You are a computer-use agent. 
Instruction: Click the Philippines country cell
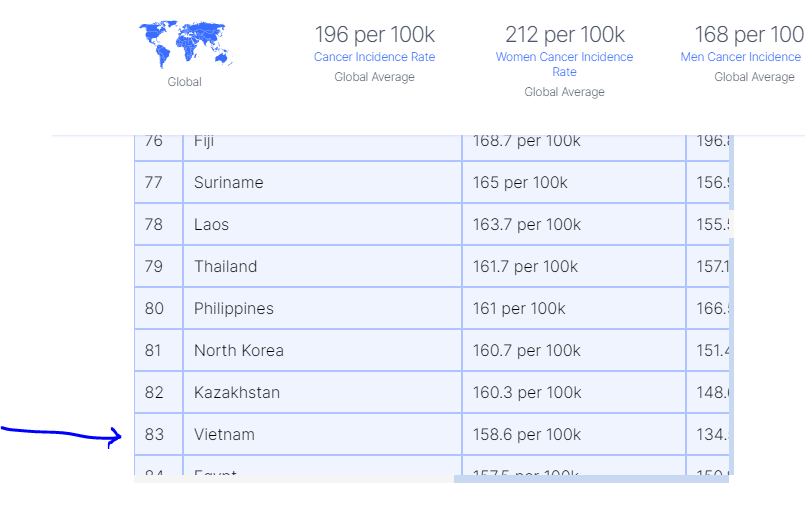pyautogui.click(x=233, y=308)
